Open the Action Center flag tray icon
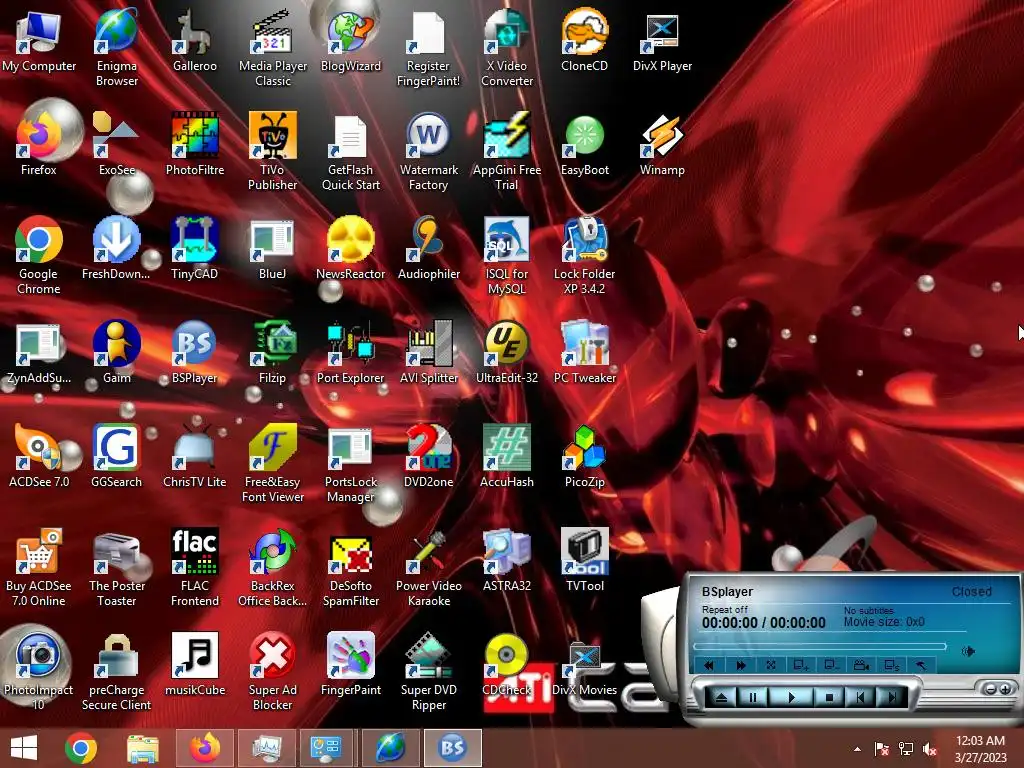The width and height of the screenshot is (1024, 768). (x=882, y=749)
